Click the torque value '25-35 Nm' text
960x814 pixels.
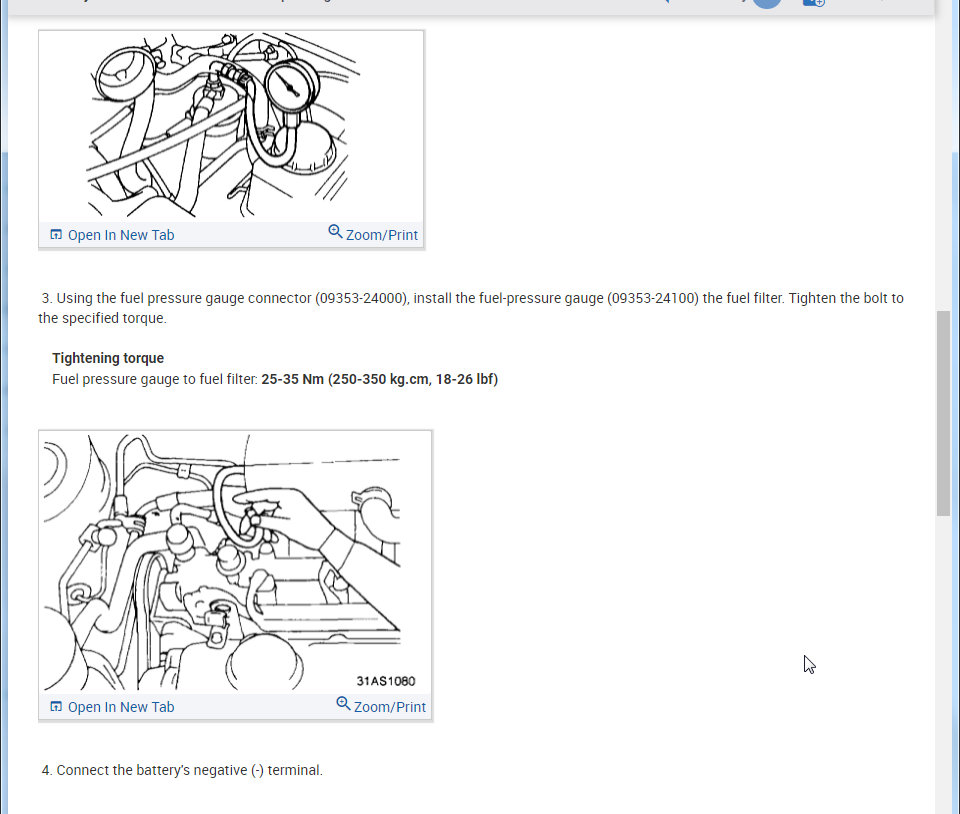[292, 379]
